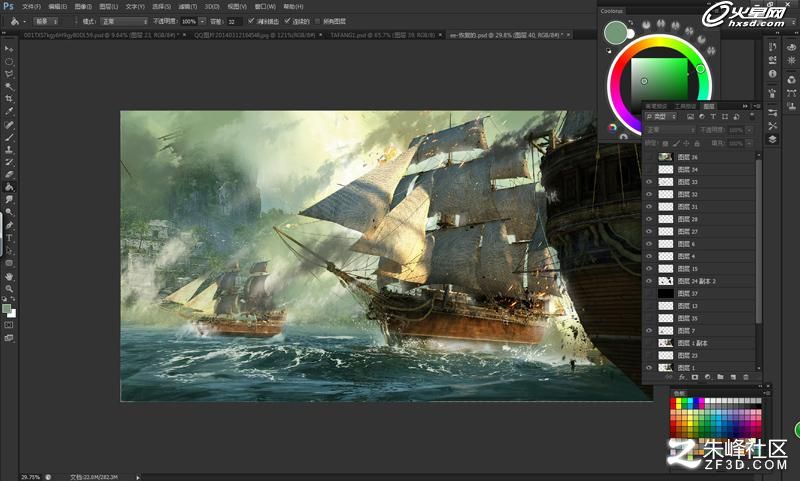Screen dimensions: 800x481
Task: Select the Brush tool
Action: [9, 137]
